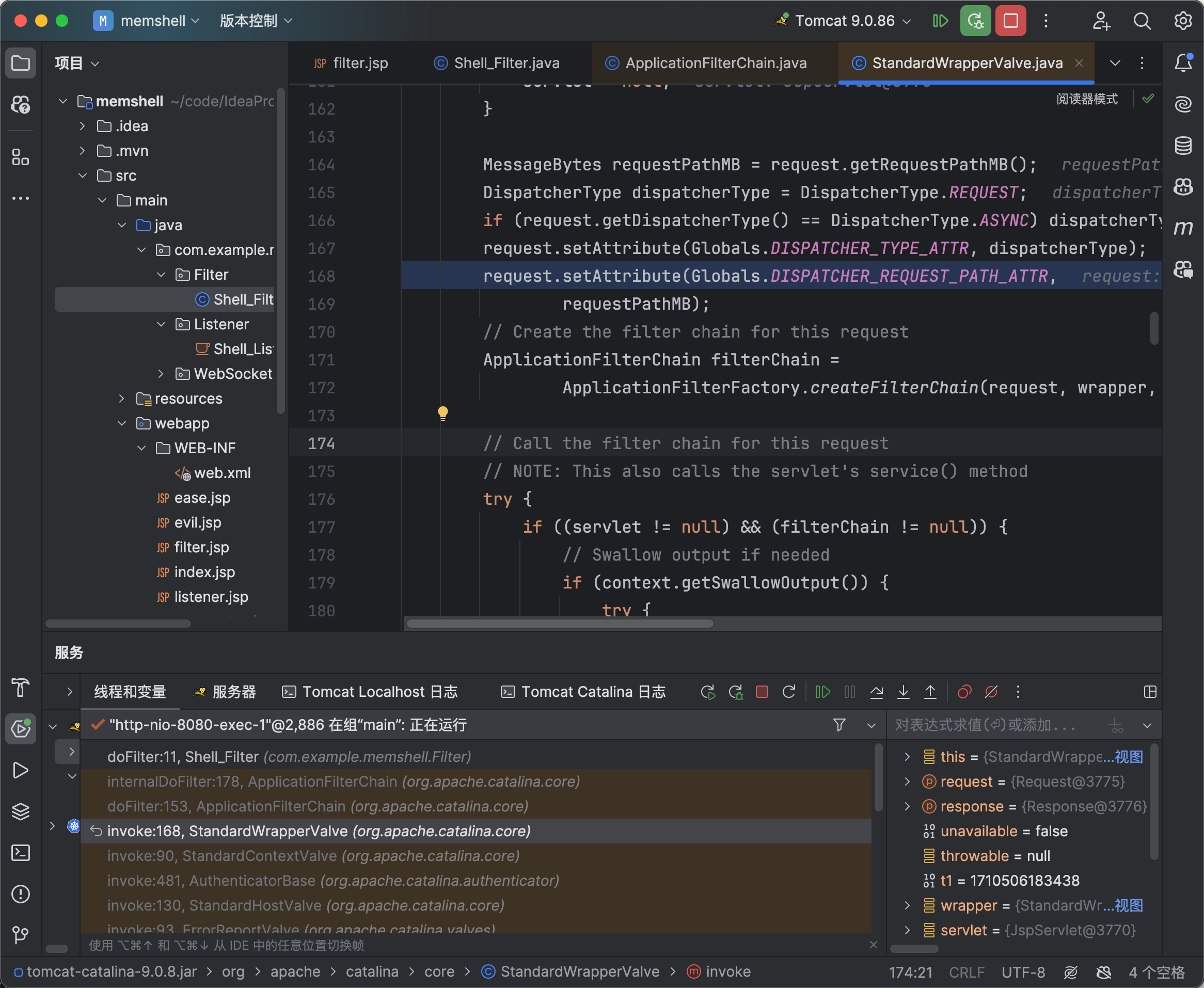
Task: Click Step Over in debugger toolbar
Action: pos(877,692)
